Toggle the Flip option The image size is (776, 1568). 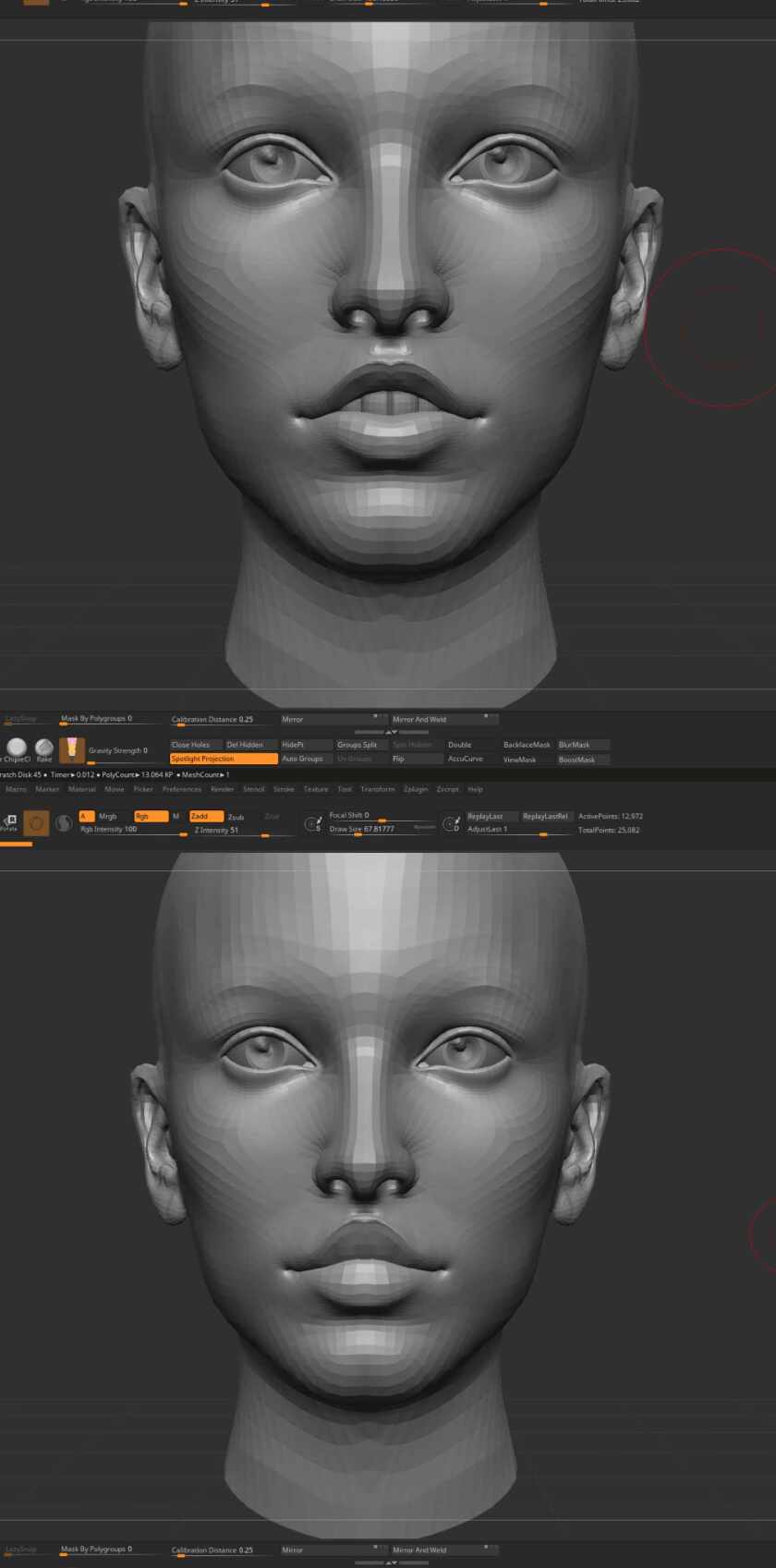(417, 759)
